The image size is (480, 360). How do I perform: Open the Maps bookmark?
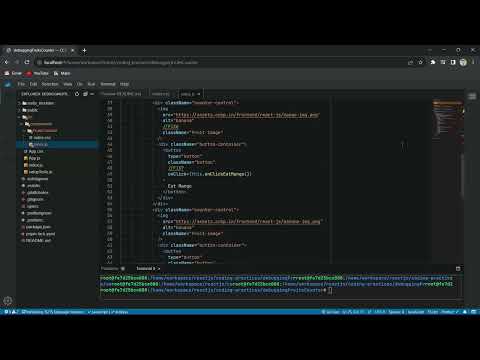(x=62, y=73)
